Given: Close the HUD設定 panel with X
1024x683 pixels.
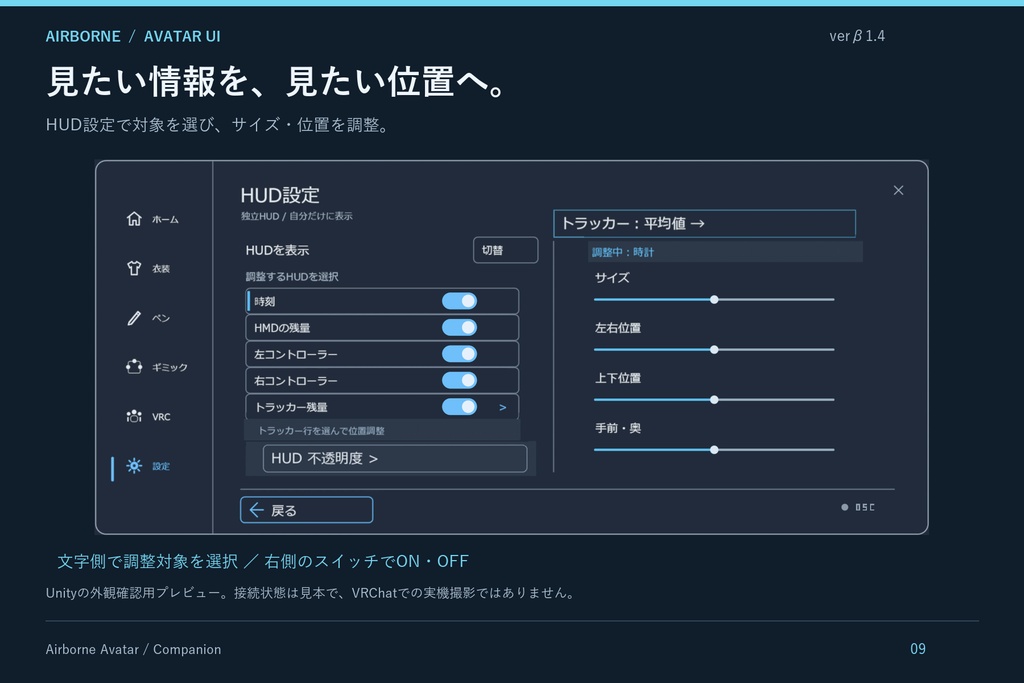Looking at the screenshot, I should point(899,190).
